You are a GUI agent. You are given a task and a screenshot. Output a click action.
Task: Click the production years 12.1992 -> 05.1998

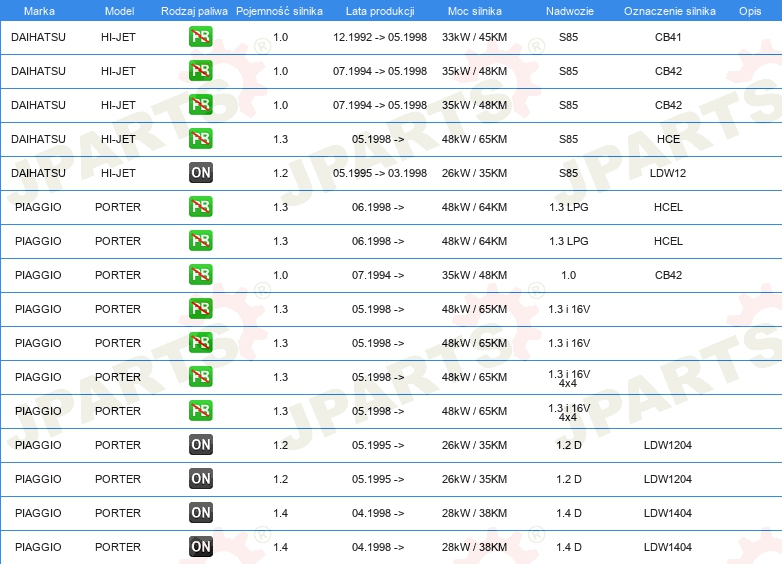click(380, 37)
